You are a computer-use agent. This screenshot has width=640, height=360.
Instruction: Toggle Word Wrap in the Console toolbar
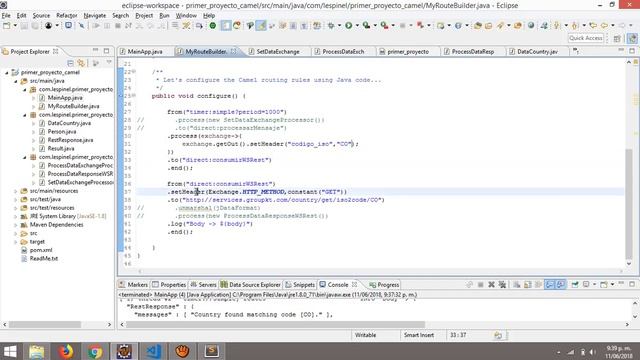coord(538,284)
